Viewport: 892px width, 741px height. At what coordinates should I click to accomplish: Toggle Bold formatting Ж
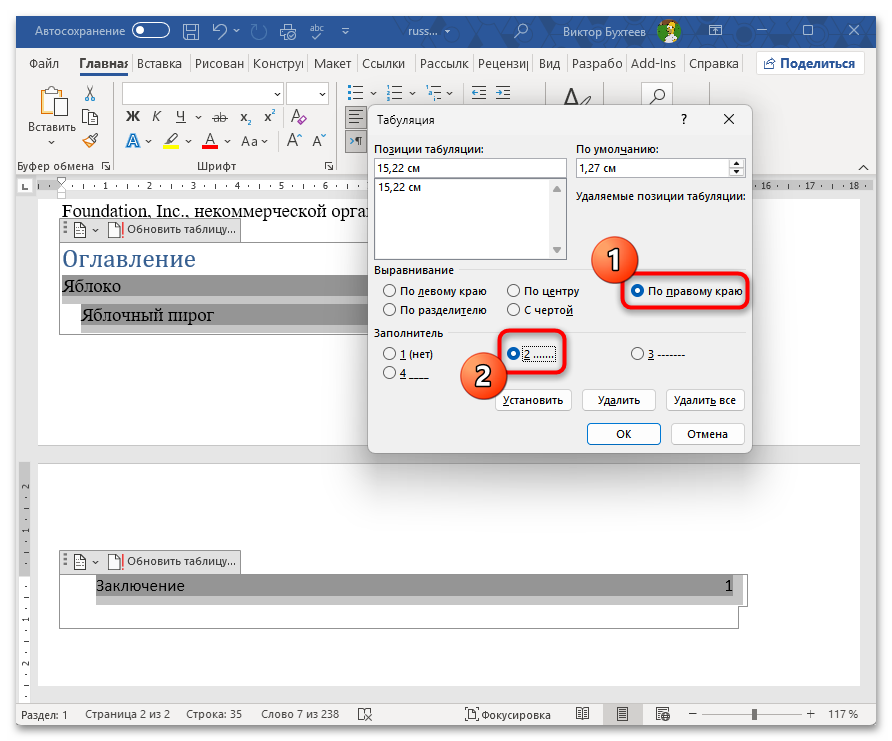pos(133,117)
